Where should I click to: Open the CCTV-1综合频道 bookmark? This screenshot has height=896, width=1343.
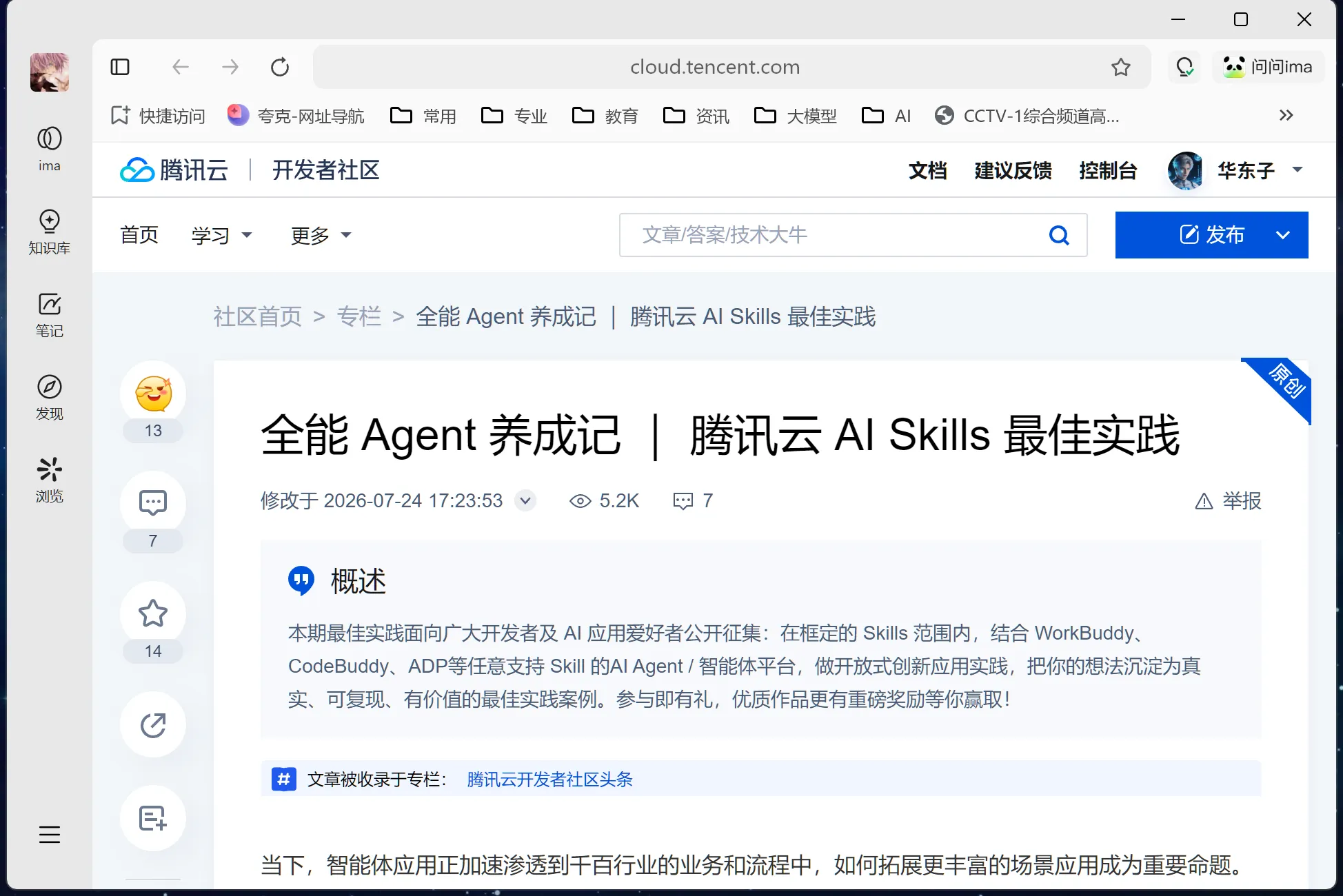coord(1027,116)
